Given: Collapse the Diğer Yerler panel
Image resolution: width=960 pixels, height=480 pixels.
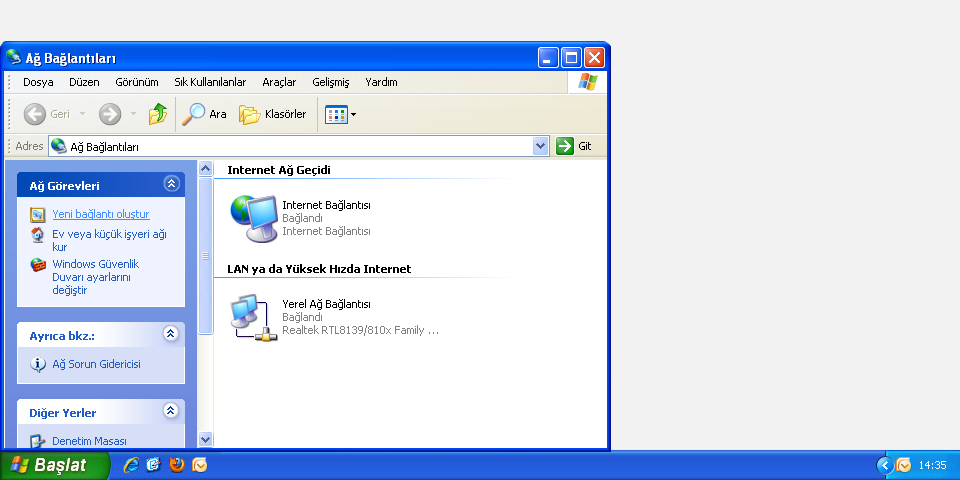Looking at the screenshot, I should (x=171, y=410).
